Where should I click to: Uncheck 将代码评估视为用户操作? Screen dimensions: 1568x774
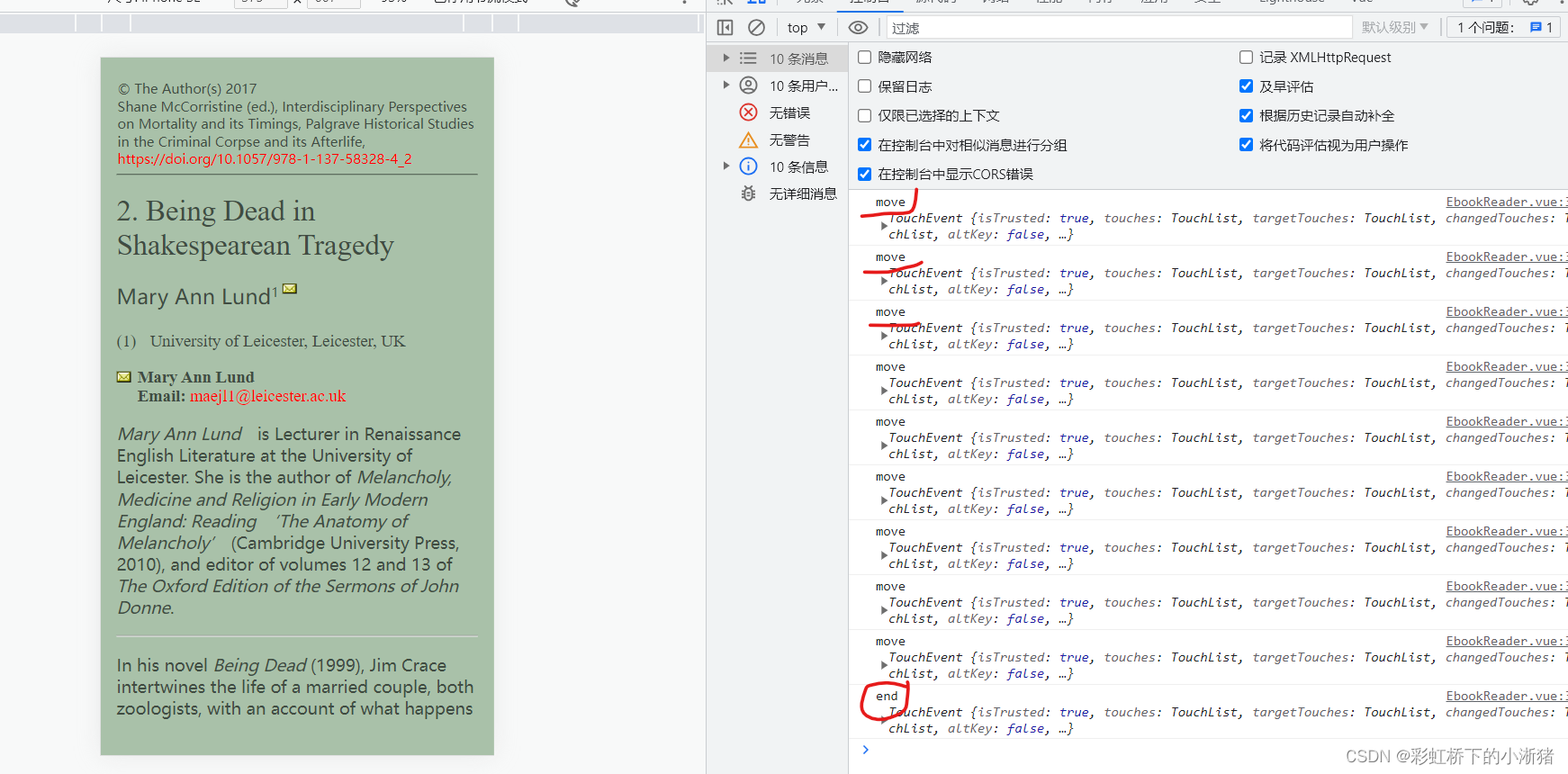coord(1246,145)
